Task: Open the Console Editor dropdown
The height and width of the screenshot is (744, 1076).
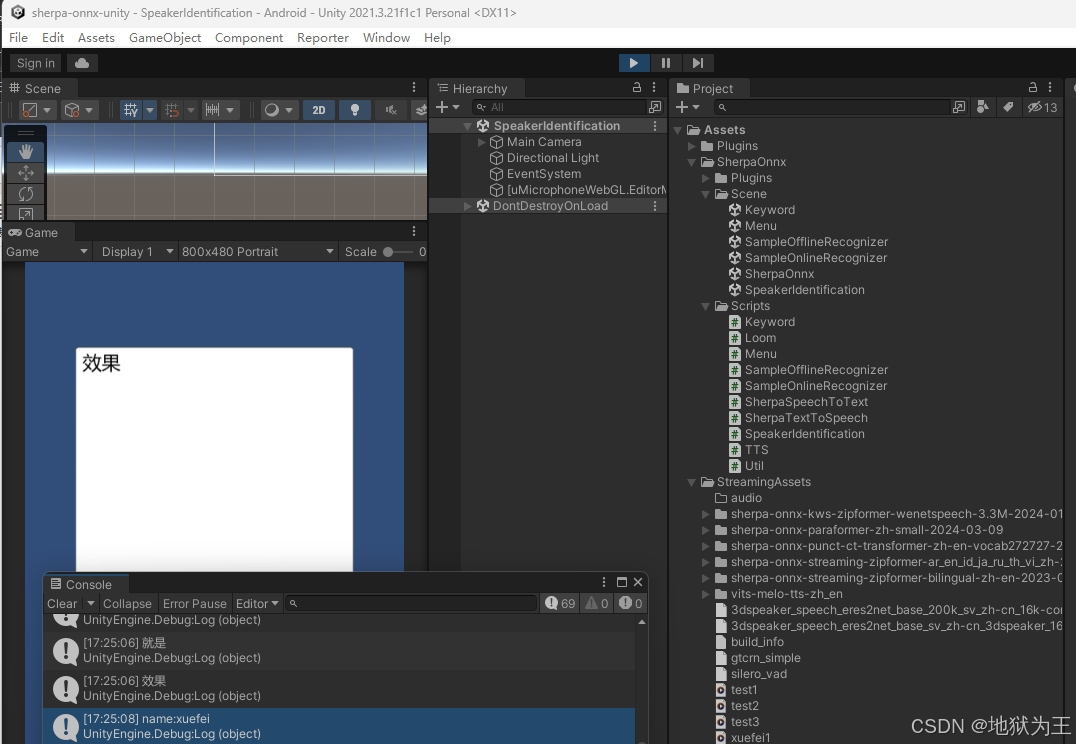Action: point(257,603)
